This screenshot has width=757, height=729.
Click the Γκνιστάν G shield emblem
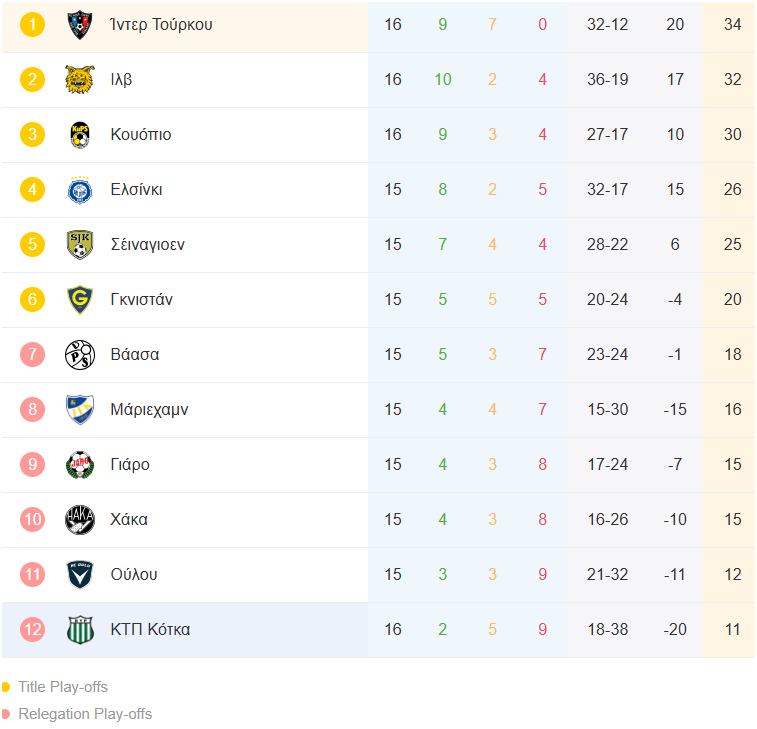80,300
